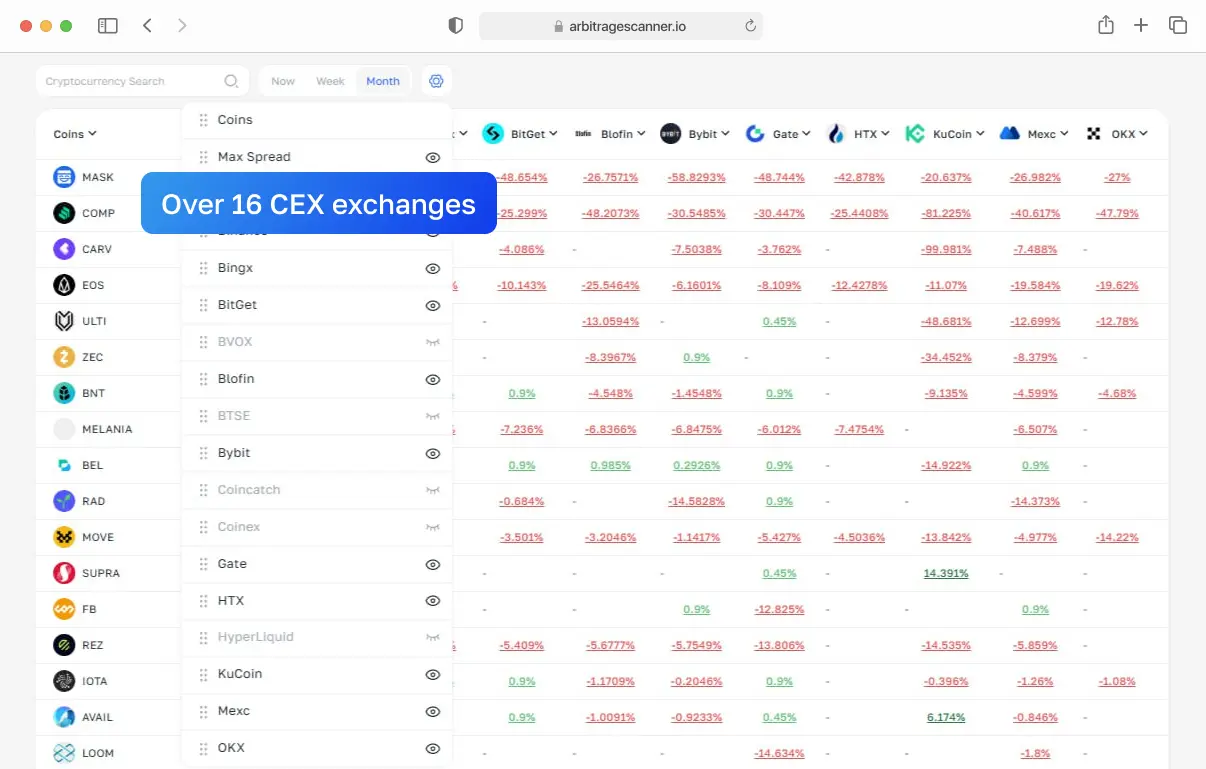1206x769 pixels.
Task: Open the -27% OKX spread for MASK
Action: click(x=1117, y=177)
